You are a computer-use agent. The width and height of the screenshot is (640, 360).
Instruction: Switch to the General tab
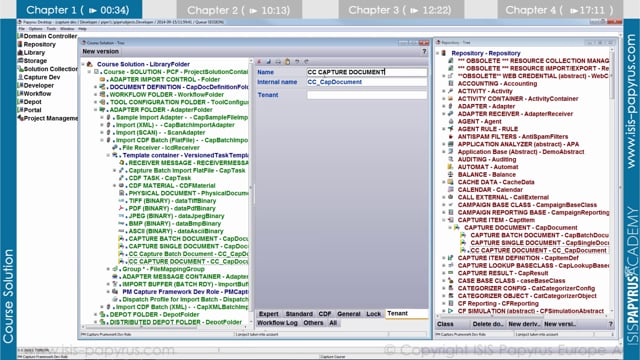349,313
